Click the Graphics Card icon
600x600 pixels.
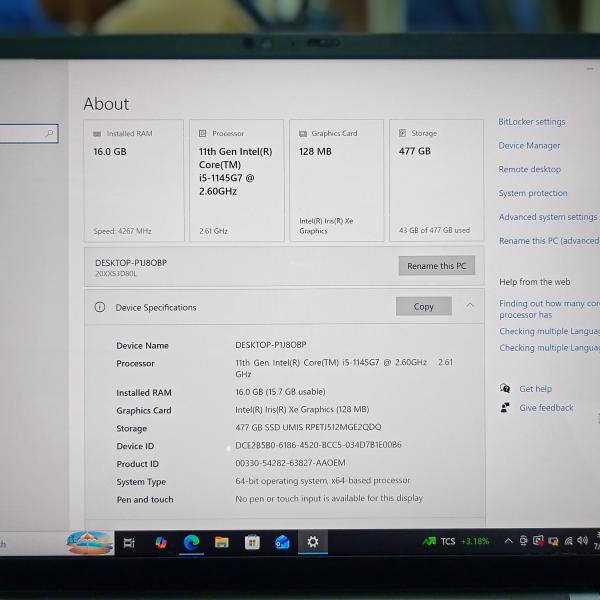(x=303, y=134)
